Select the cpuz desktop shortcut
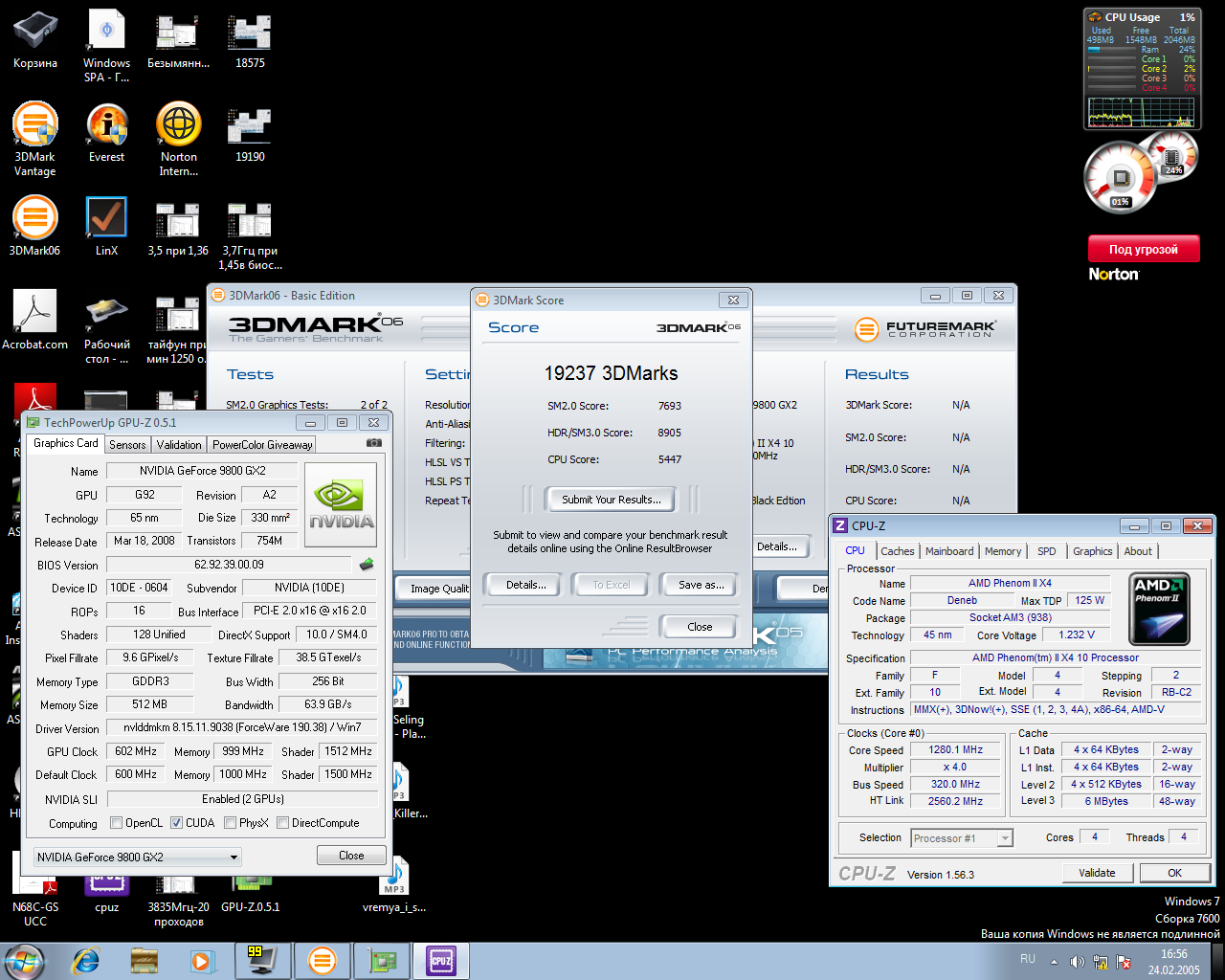This screenshot has width=1225, height=980. click(107, 890)
